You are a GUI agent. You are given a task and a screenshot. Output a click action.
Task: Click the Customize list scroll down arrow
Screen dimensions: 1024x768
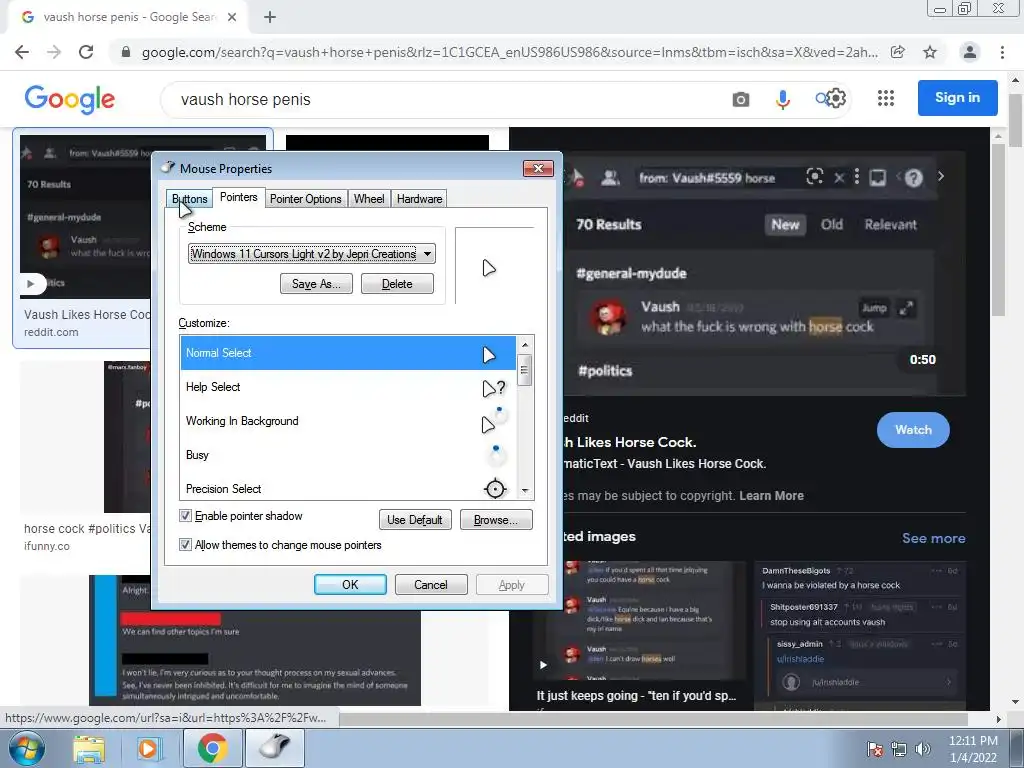[x=525, y=491]
